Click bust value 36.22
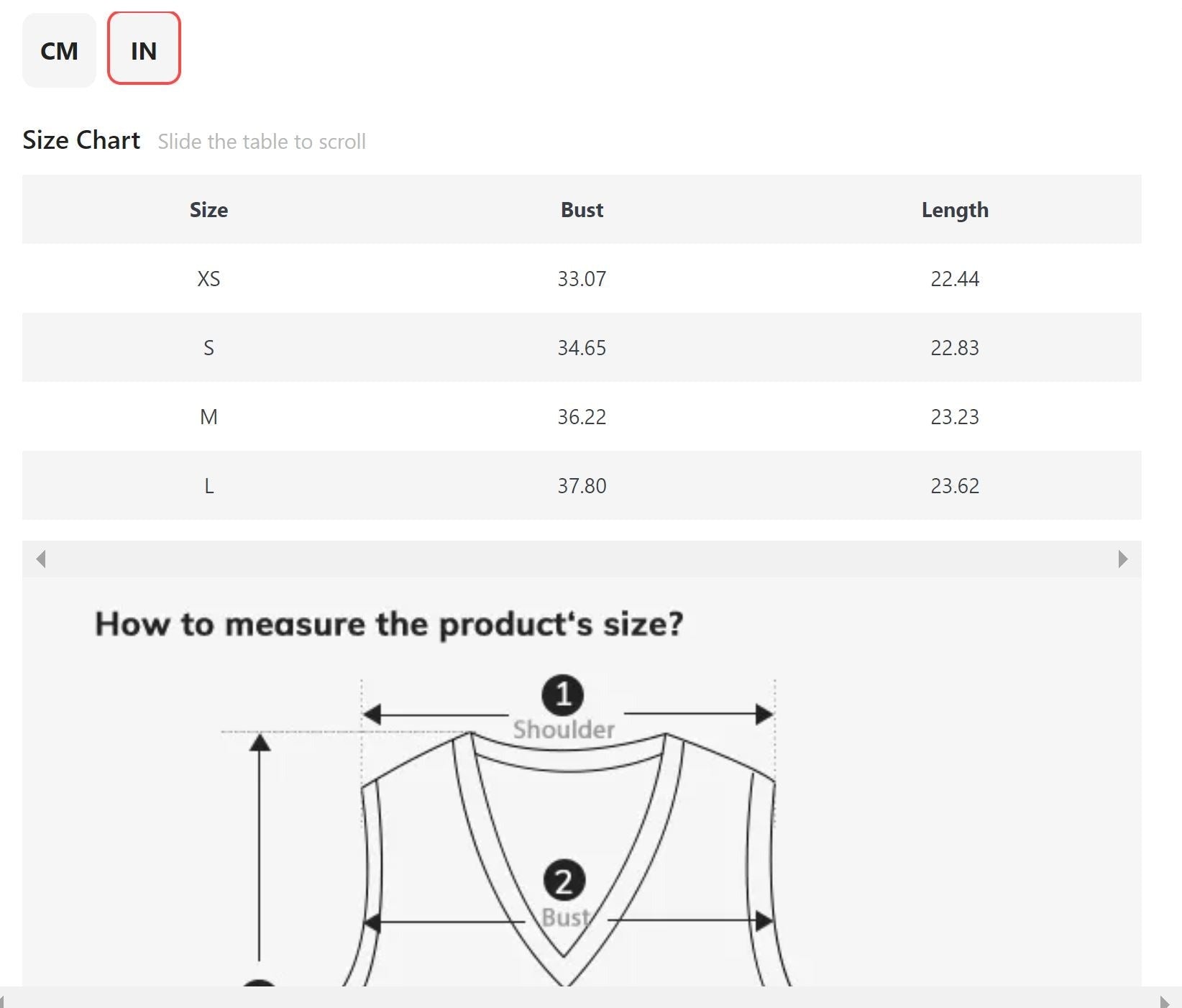Image resolution: width=1182 pixels, height=1008 pixels. click(x=582, y=417)
